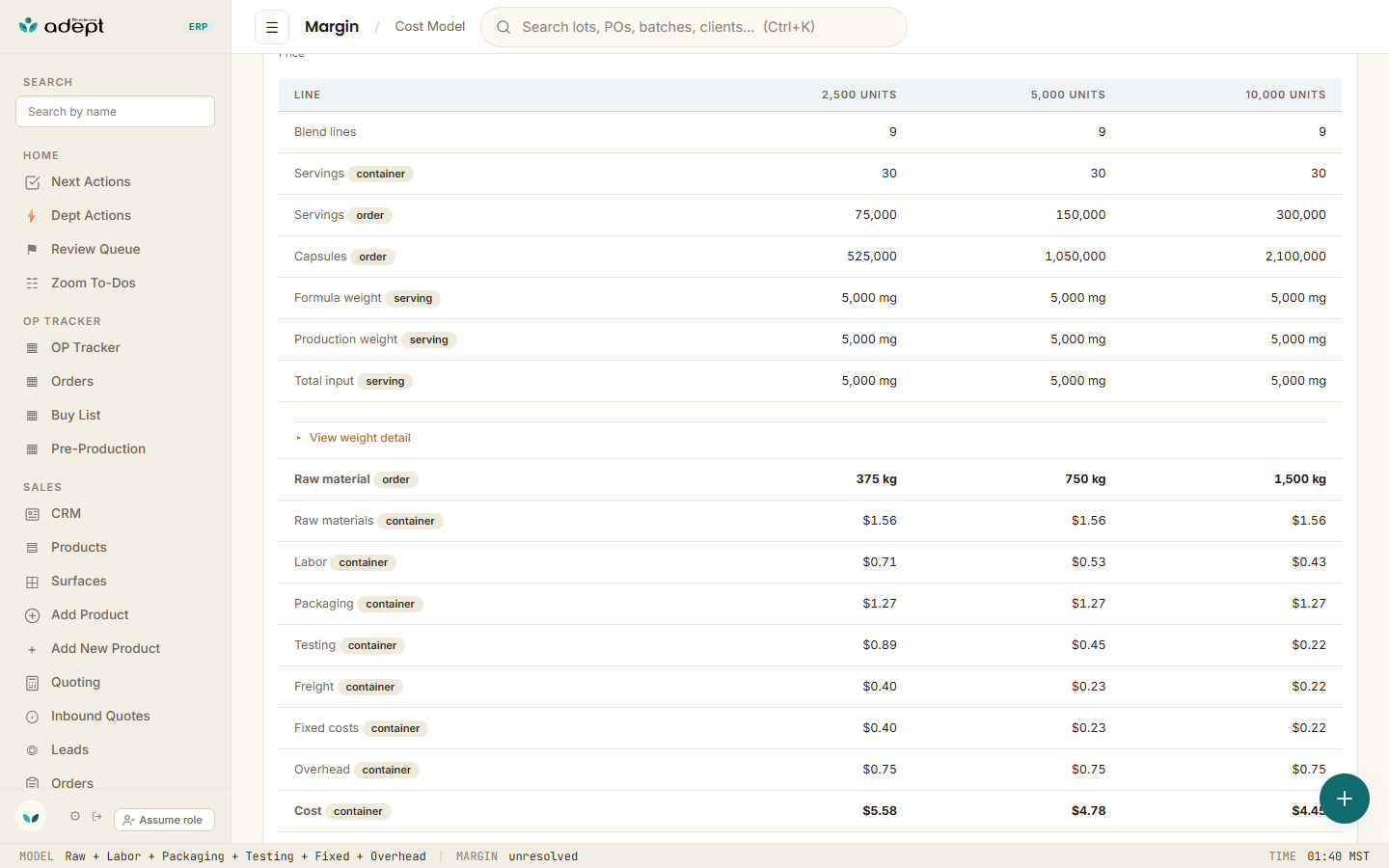
Task: Click the leaf avatar in the sidebar footer
Action: pos(31,817)
